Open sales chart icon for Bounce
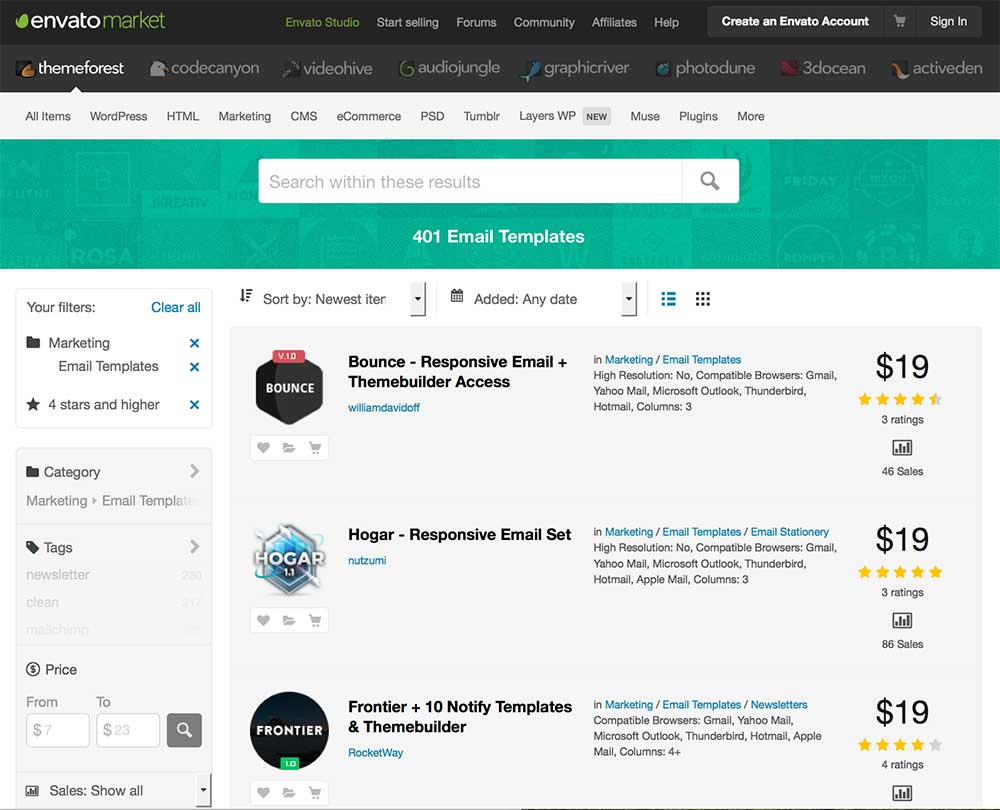Viewport: 1000px width, 810px height. 902,448
